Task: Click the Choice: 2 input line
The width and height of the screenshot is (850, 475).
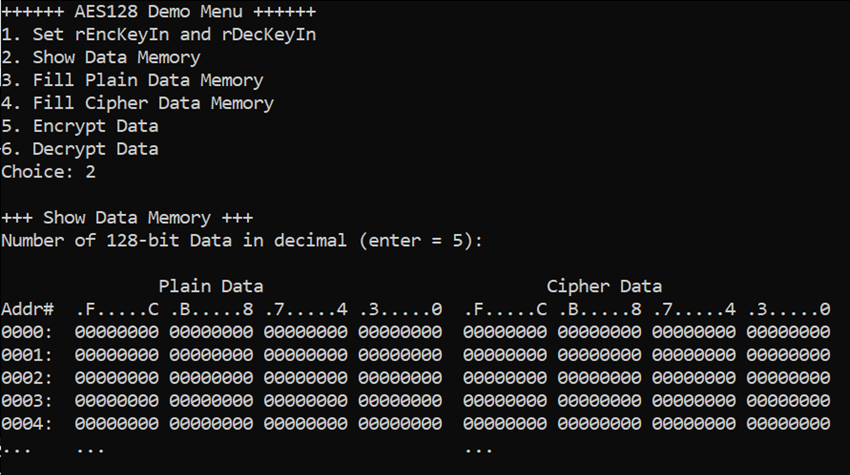Action: [x=48, y=172]
